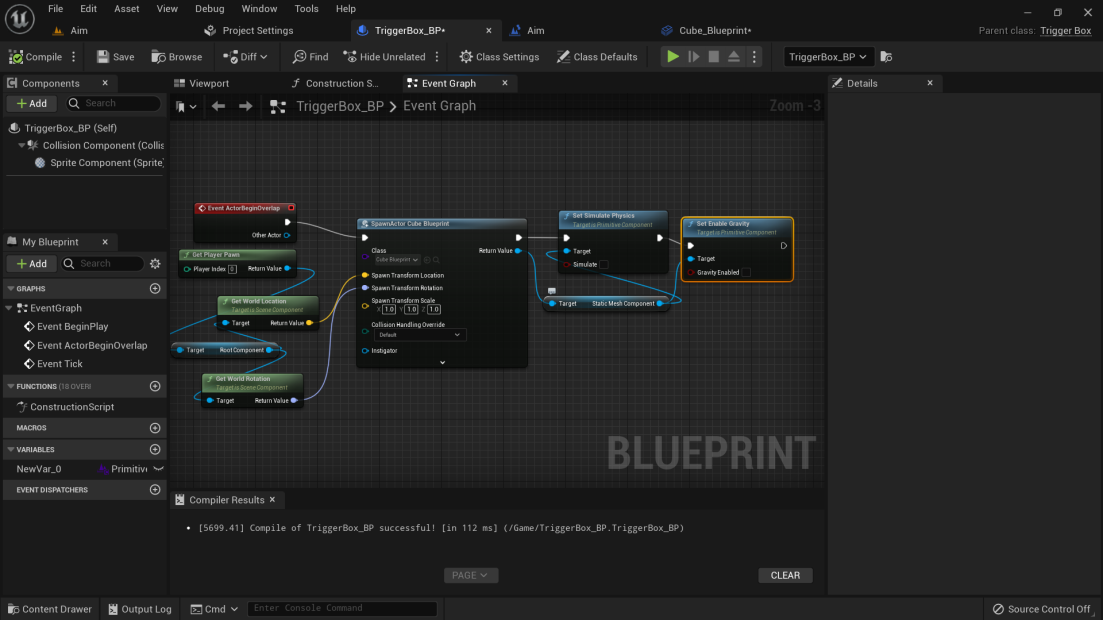Navigate forward in graph history
Viewport: 1103px width, 620px height.
coord(246,106)
